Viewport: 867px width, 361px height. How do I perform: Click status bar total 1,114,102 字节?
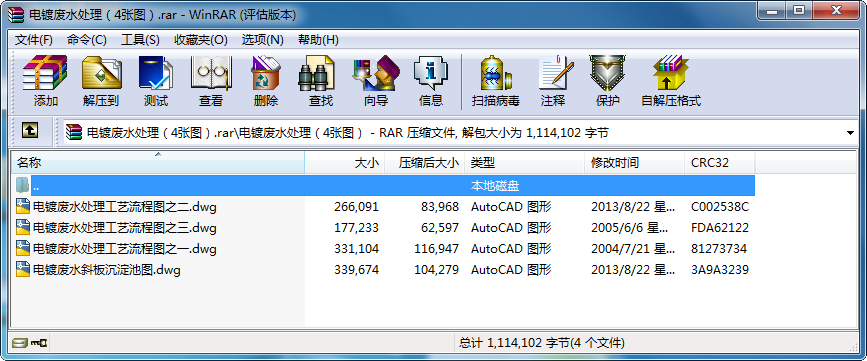tap(542, 343)
